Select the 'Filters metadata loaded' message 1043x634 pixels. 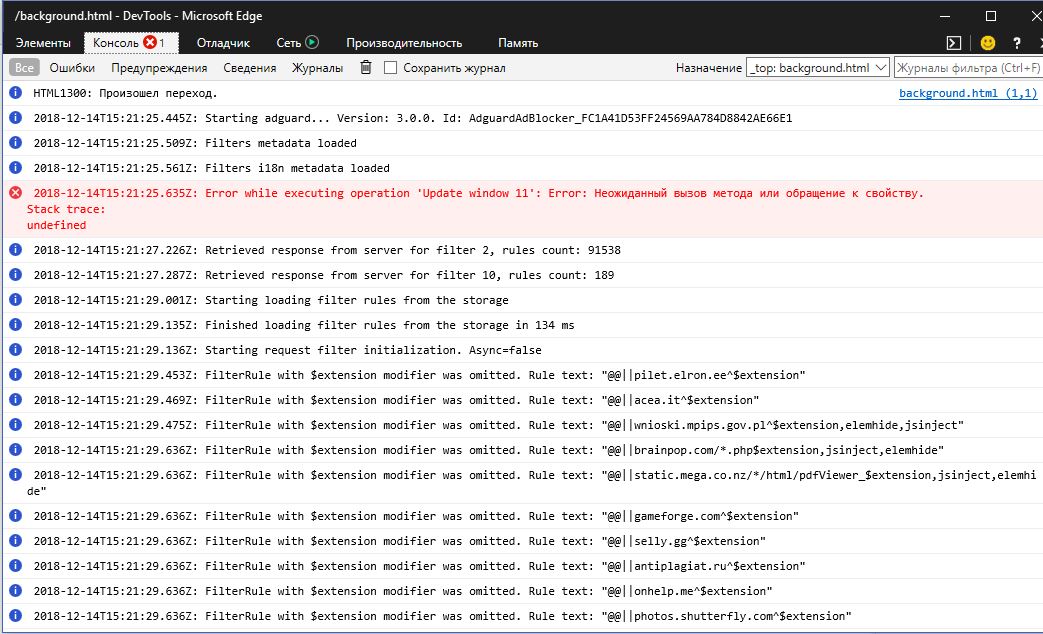(x=195, y=143)
